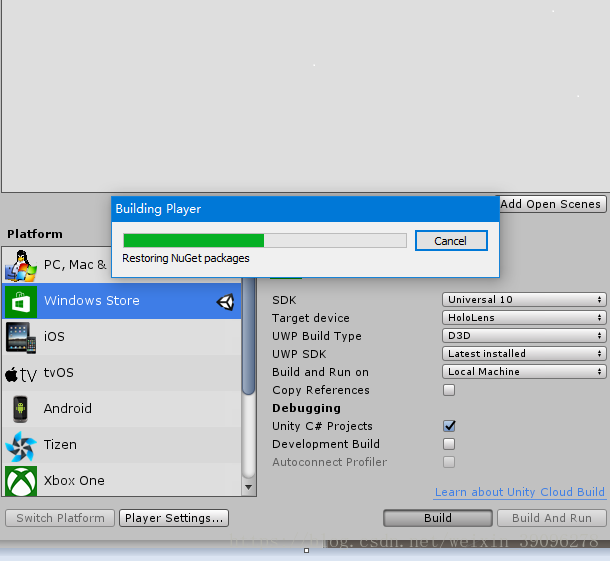Select the Windows Store platform label
Image resolution: width=610 pixels, height=561 pixels.
pyautogui.click(x=91, y=301)
